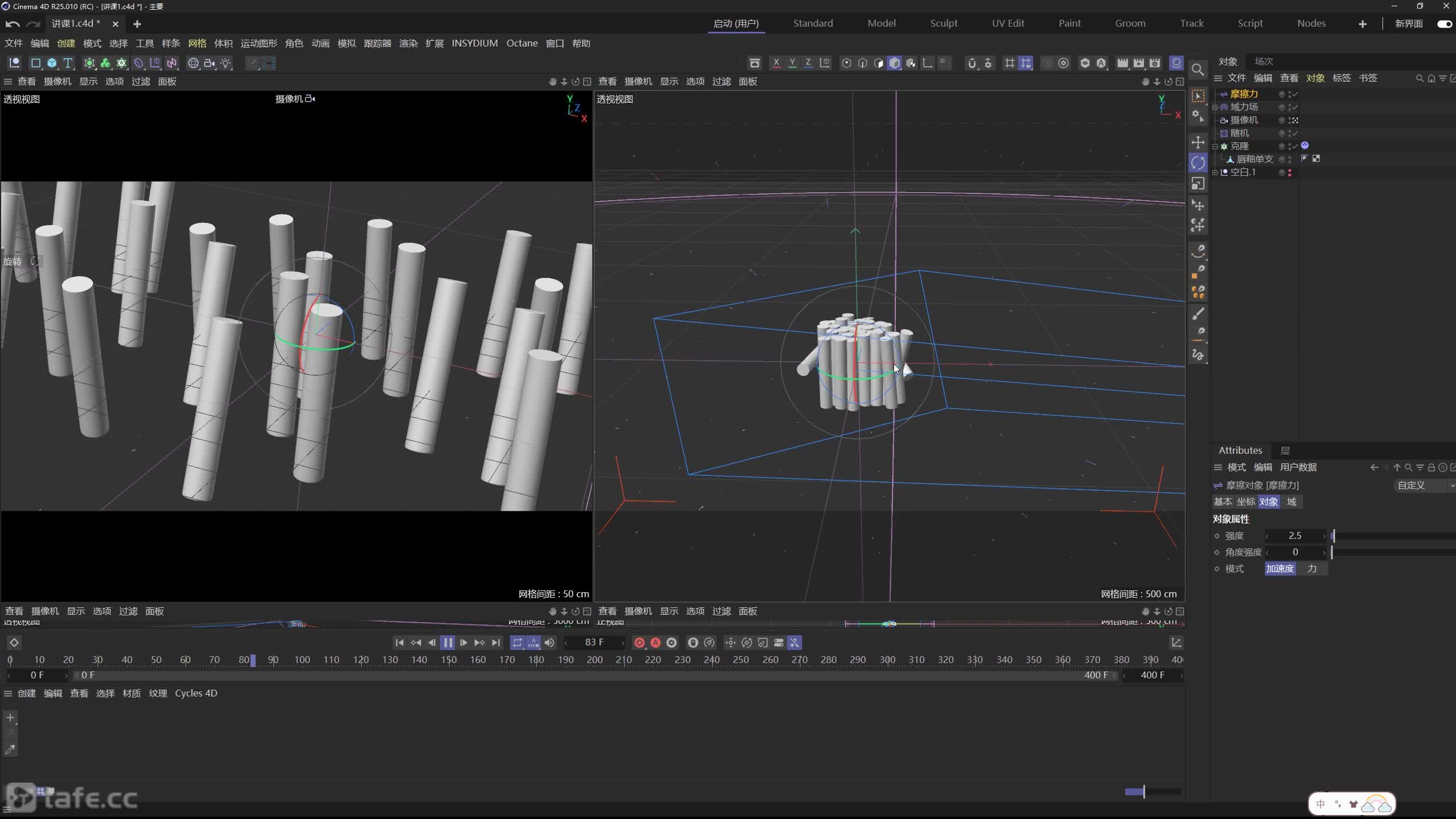Viewport: 1456px width, 819px height.
Task: Toggle loop playback mode
Action: click(517, 643)
